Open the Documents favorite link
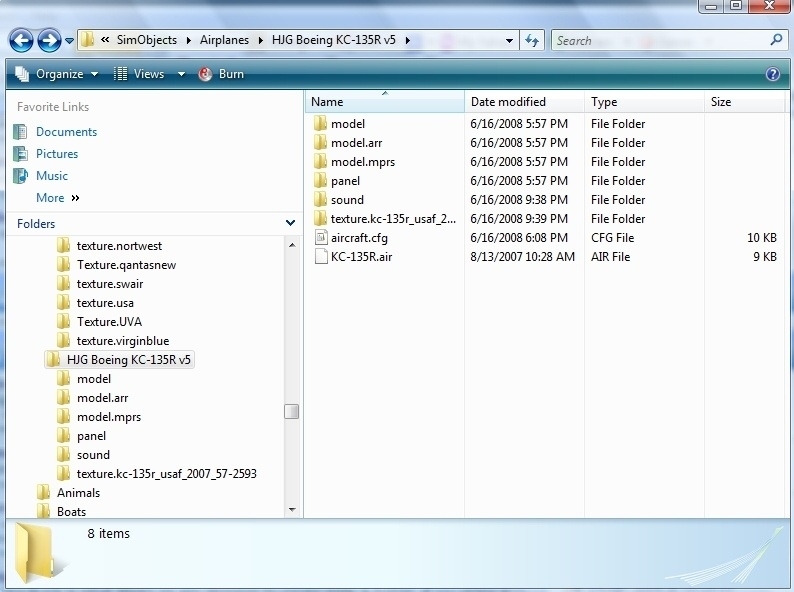 [x=66, y=132]
